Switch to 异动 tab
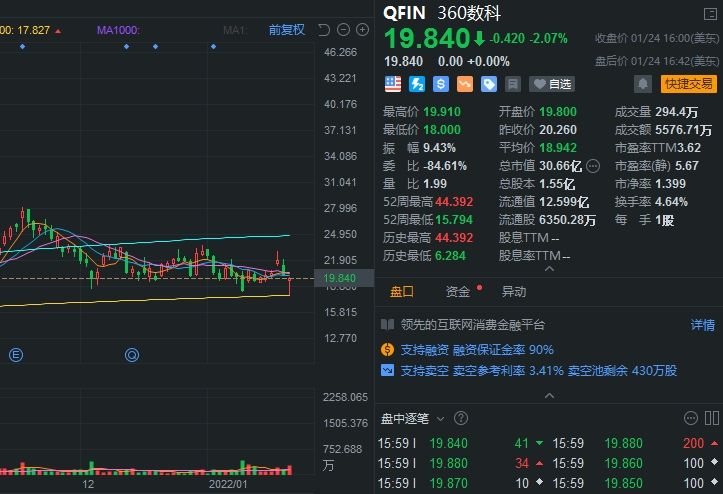The image size is (723, 494). coord(513,292)
